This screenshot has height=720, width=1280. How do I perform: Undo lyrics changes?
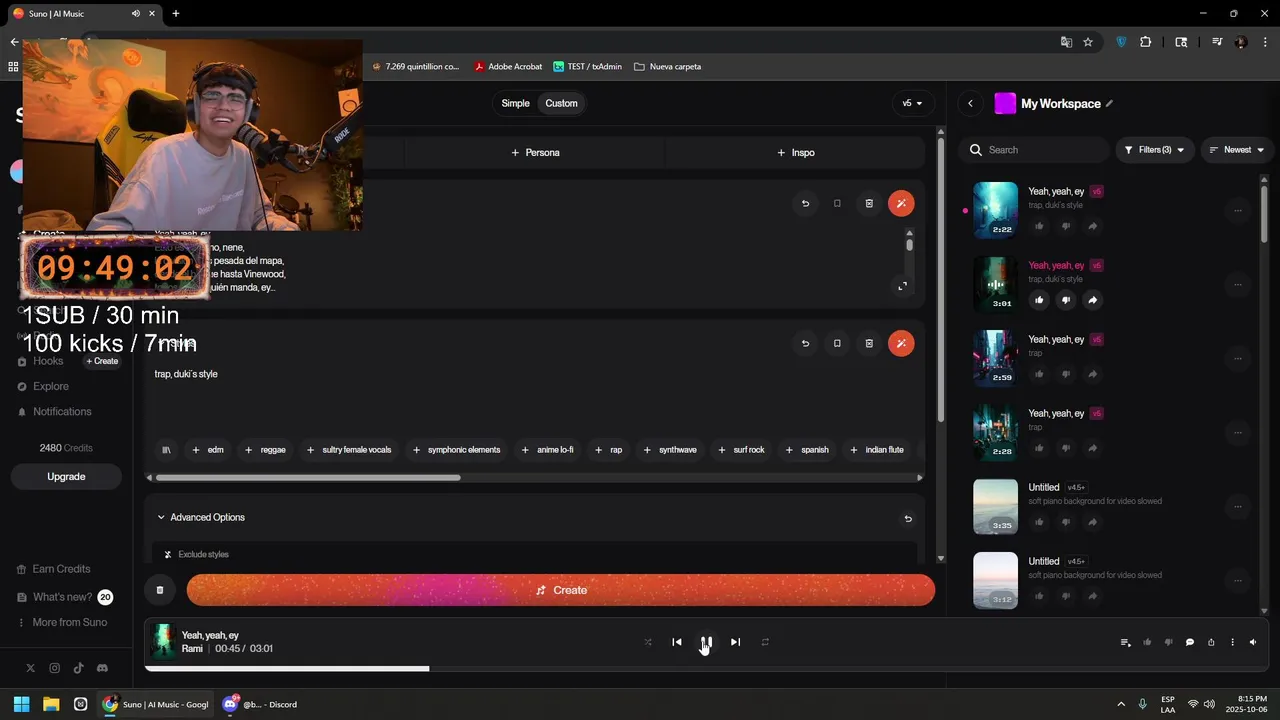(x=805, y=203)
